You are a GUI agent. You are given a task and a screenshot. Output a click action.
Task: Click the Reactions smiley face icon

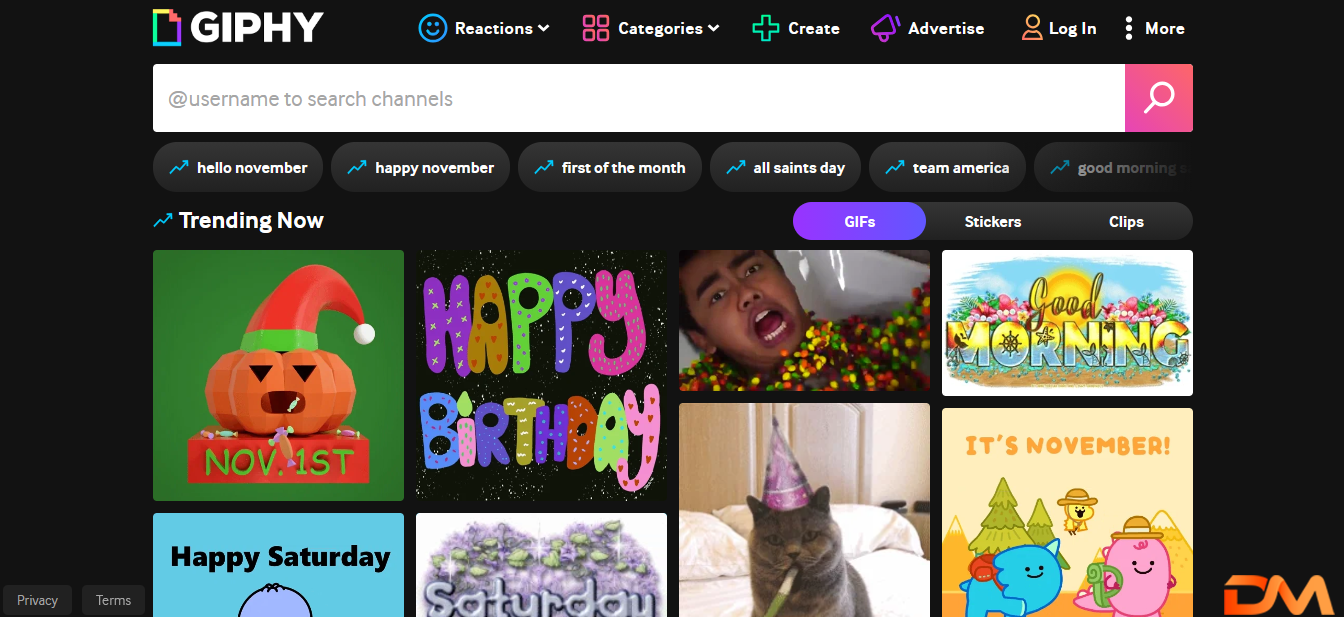pyautogui.click(x=433, y=28)
